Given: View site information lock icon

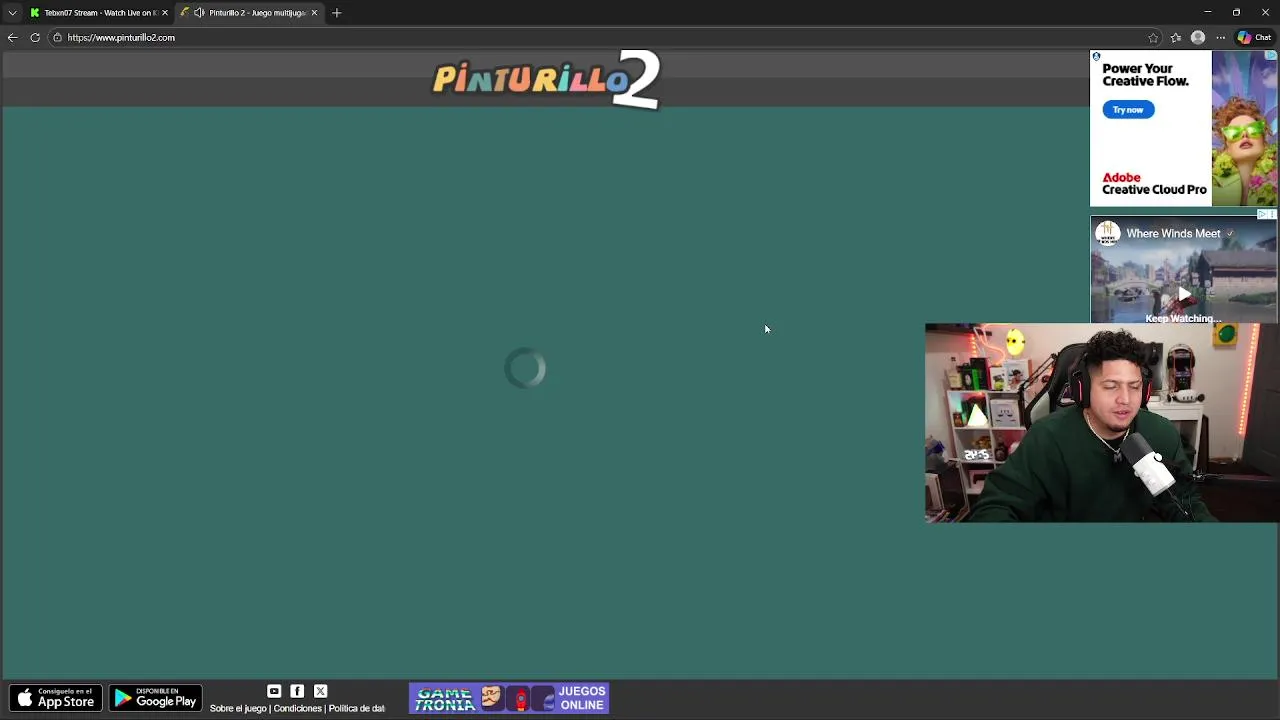Looking at the screenshot, I should click(57, 38).
